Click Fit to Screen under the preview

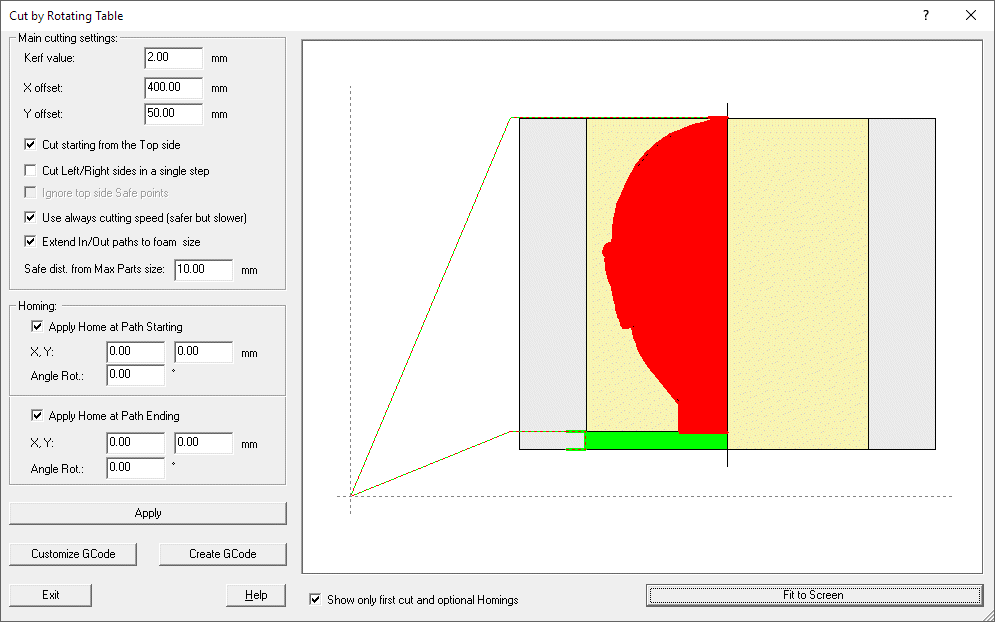tap(814, 594)
